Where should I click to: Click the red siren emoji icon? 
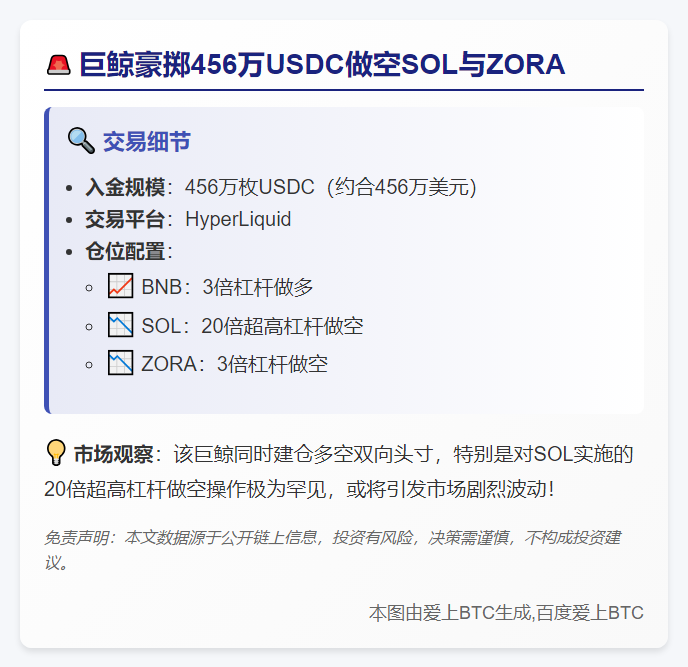58,65
